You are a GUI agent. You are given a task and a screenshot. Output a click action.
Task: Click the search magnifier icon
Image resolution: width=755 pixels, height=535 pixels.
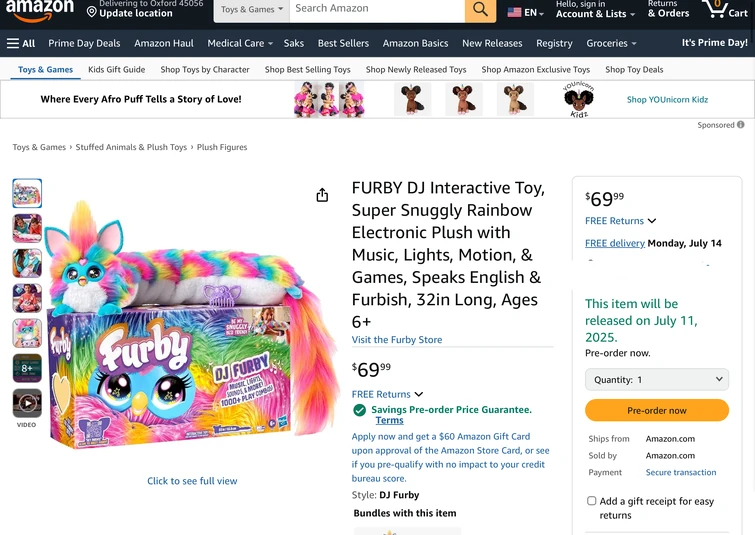tap(480, 10)
